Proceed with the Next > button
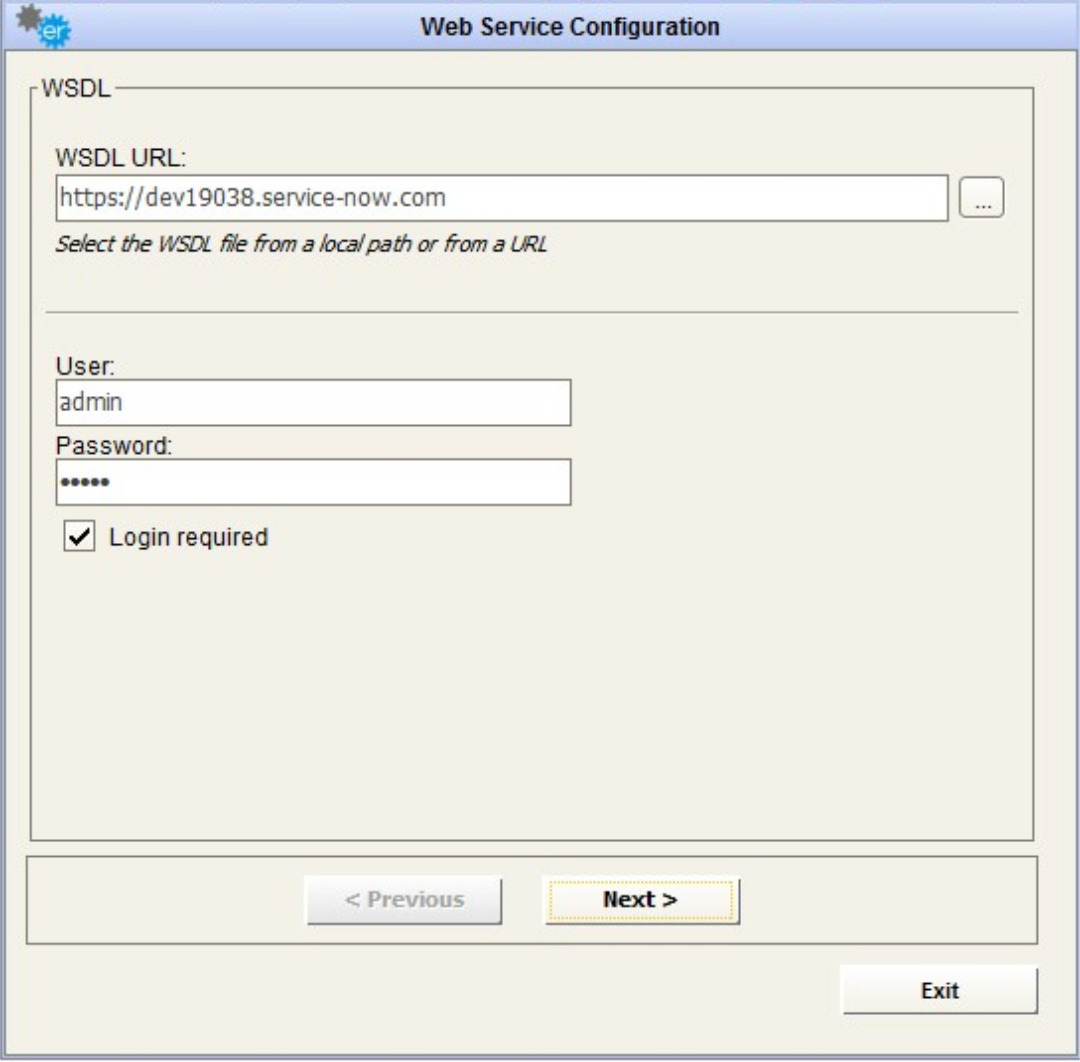 coord(640,900)
